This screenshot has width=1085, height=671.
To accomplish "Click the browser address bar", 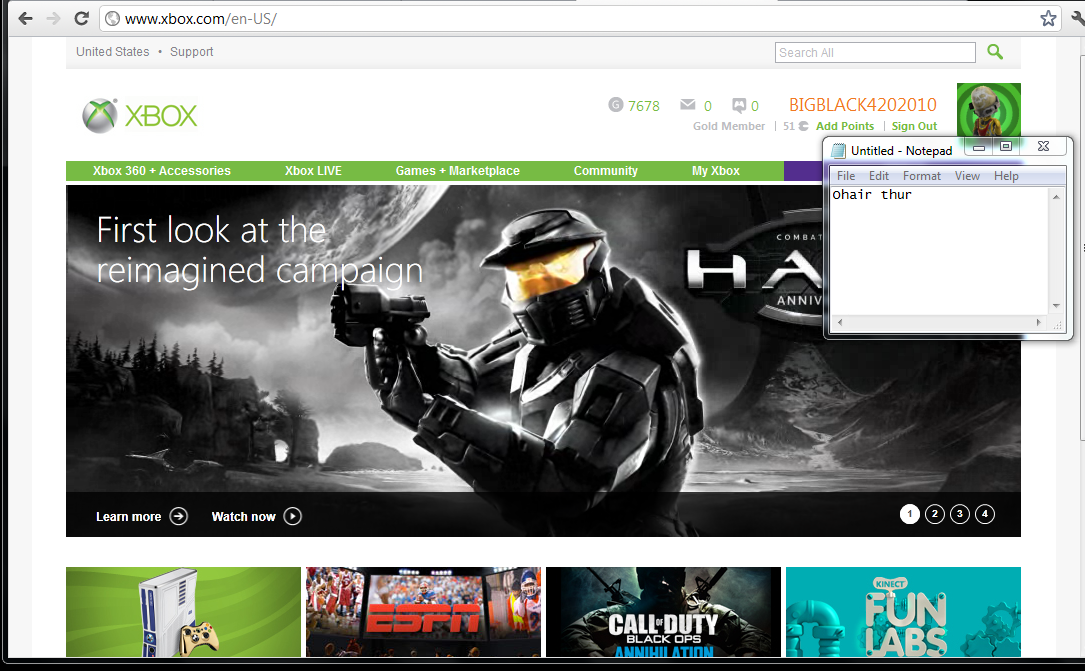I will point(578,19).
